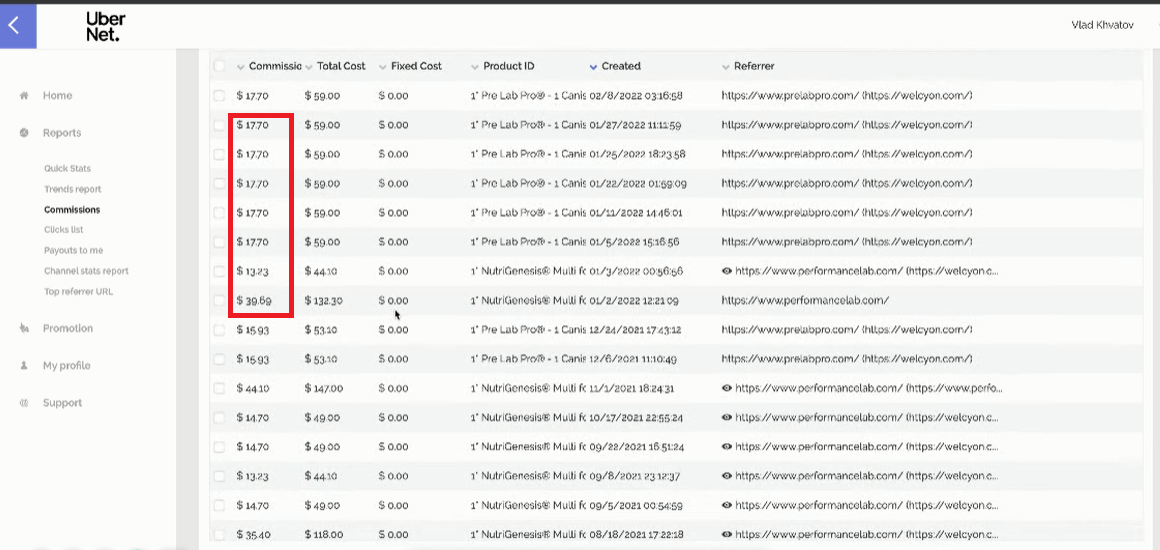Select the Commissions report item
This screenshot has width=1160, height=550.
(72, 209)
